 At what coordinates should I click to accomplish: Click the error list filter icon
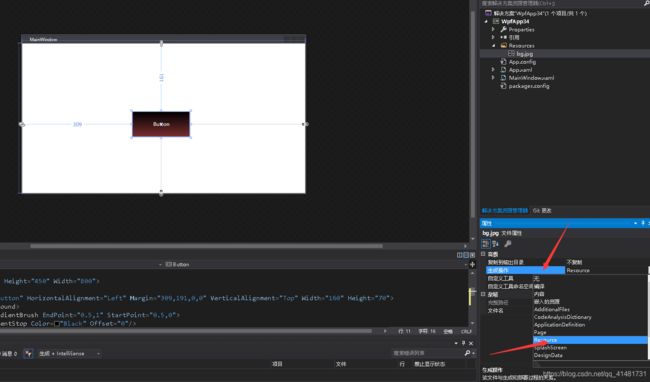(x=28, y=353)
